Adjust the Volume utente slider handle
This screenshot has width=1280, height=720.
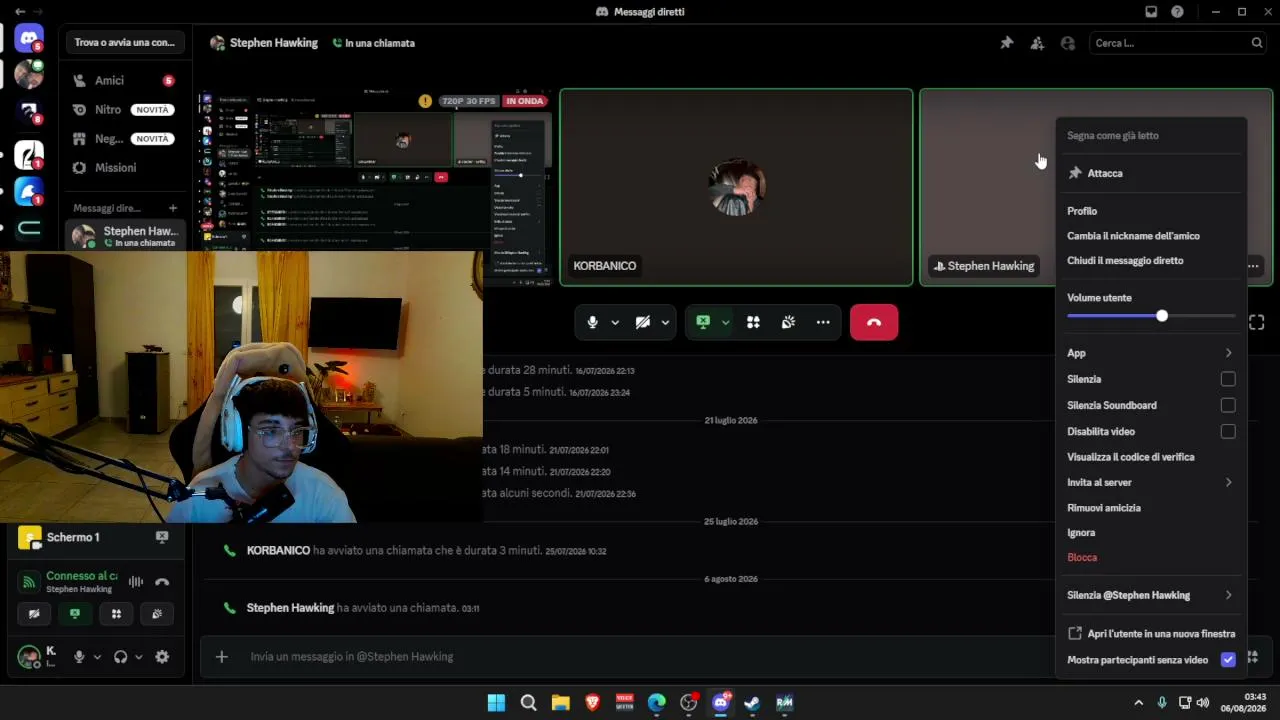pyautogui.click(x=1162, y=316)
